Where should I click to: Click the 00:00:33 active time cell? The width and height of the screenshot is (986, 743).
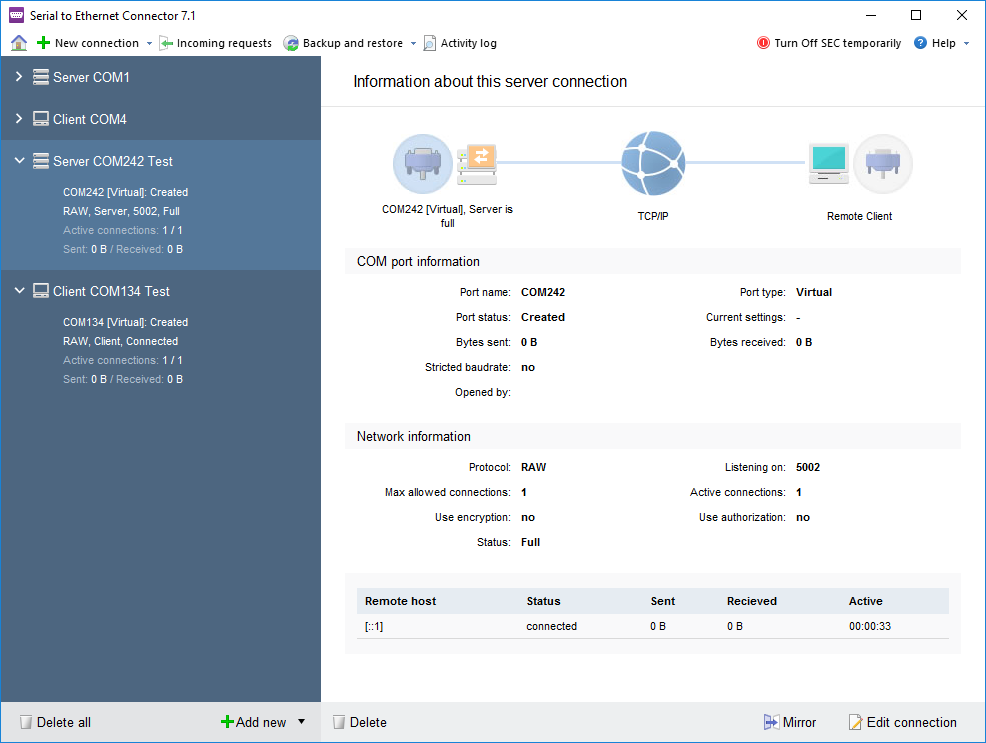(870, 626)
